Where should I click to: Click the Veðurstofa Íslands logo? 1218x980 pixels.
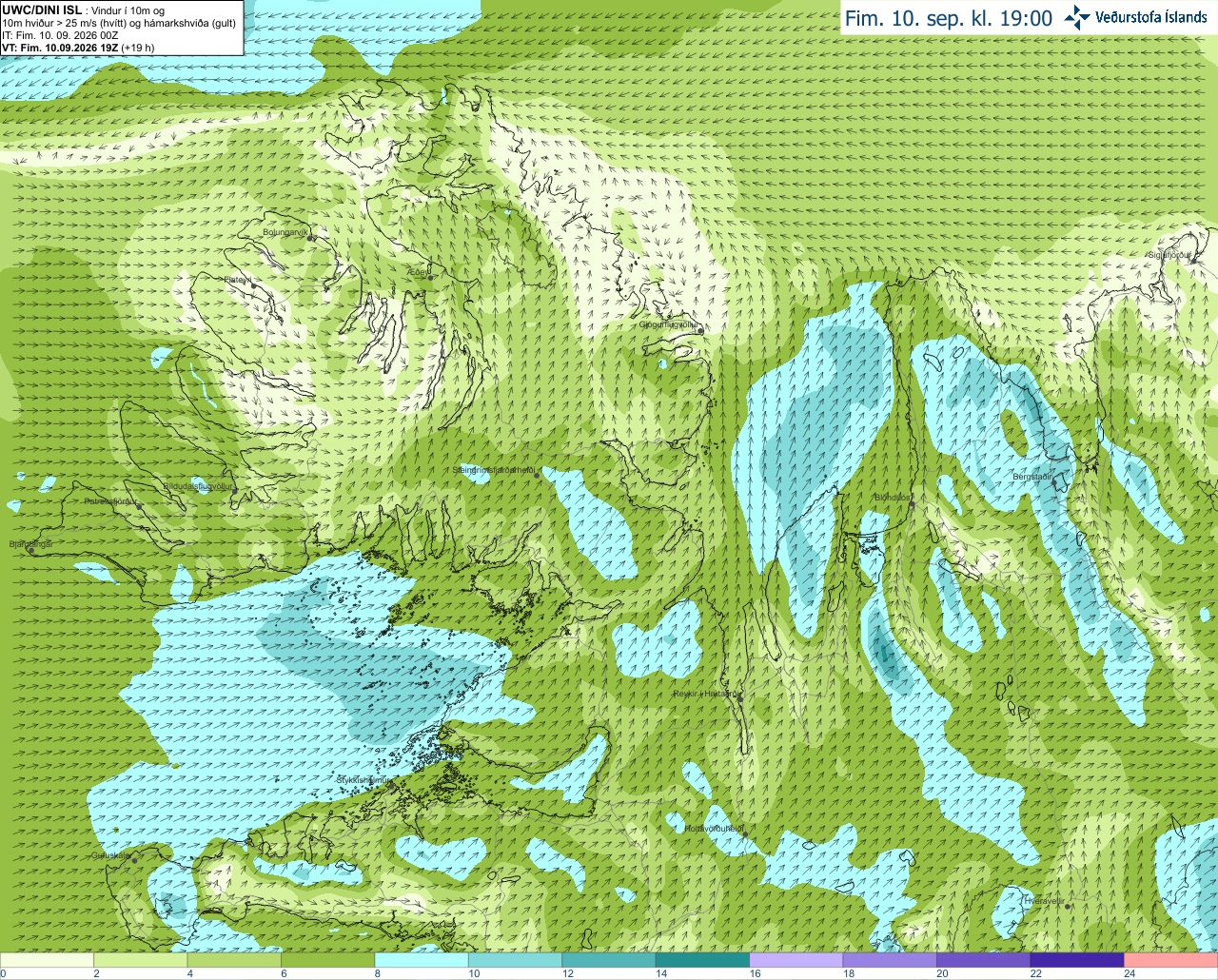pyautogui.click(x=1135, y=17)
